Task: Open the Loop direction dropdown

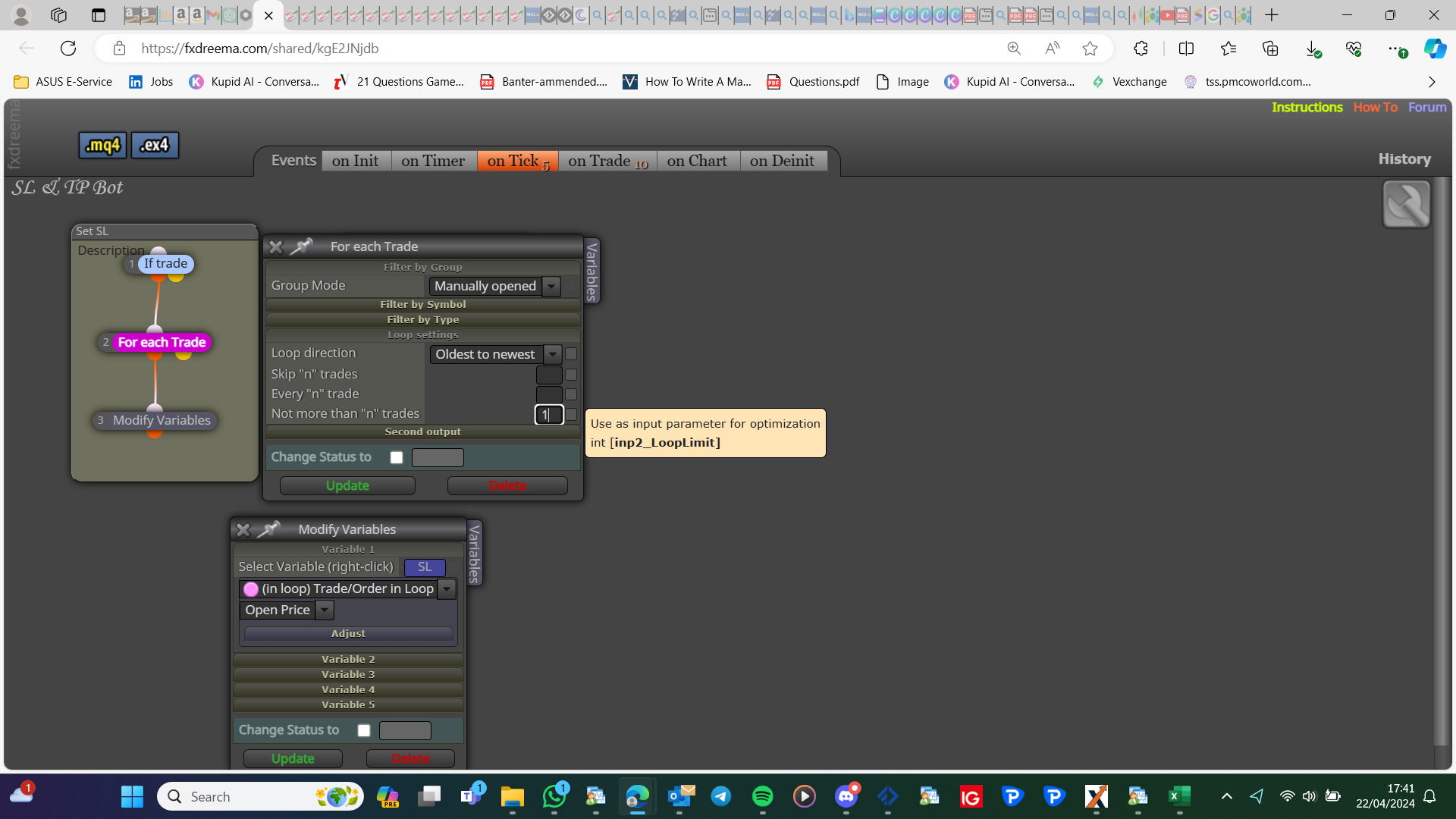Action: [496, 354]
